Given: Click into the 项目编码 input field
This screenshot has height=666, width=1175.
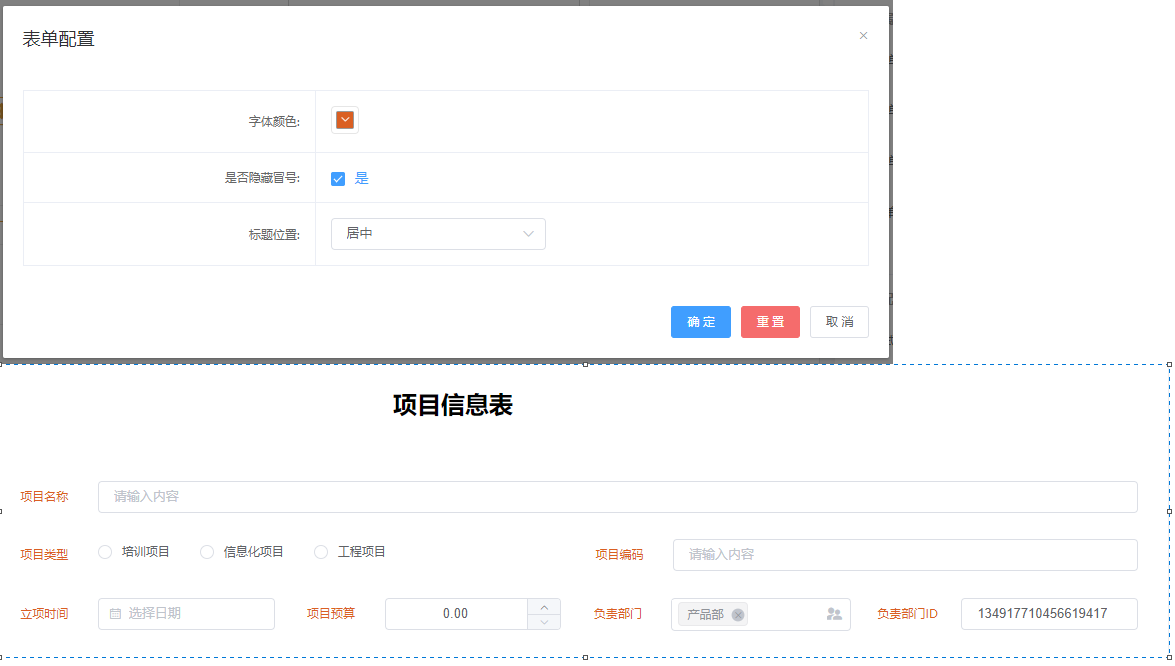Looking at the screenshot, I should click(x=904, y=555).
